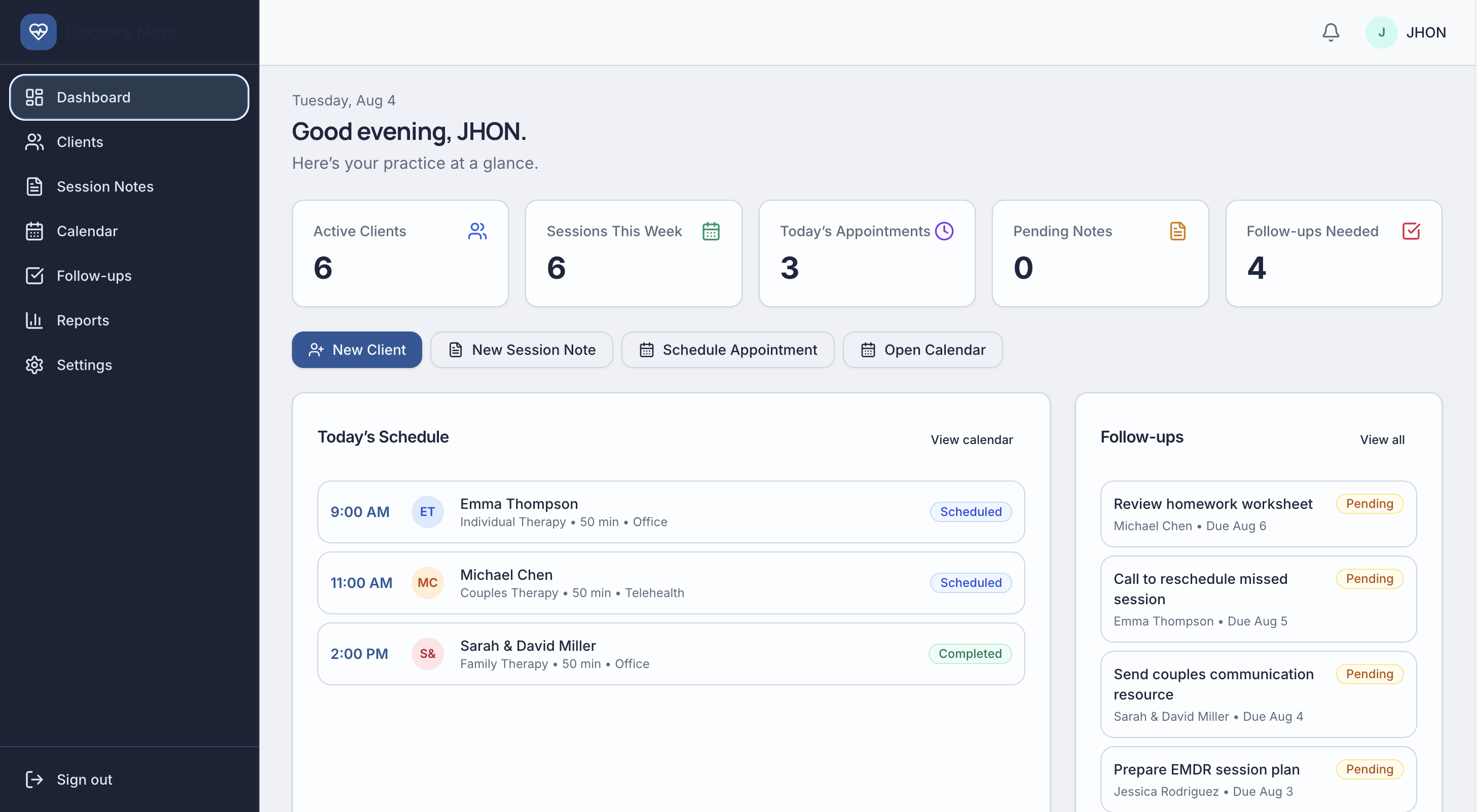Click the Active Clients count of 6
1478x812 pixels.
tap(322, 268)
